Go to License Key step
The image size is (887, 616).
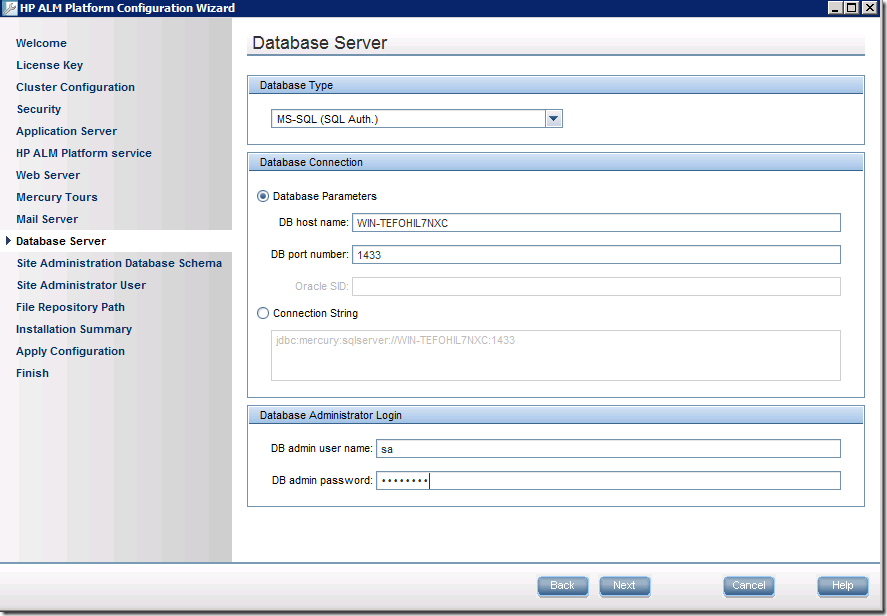50,65
